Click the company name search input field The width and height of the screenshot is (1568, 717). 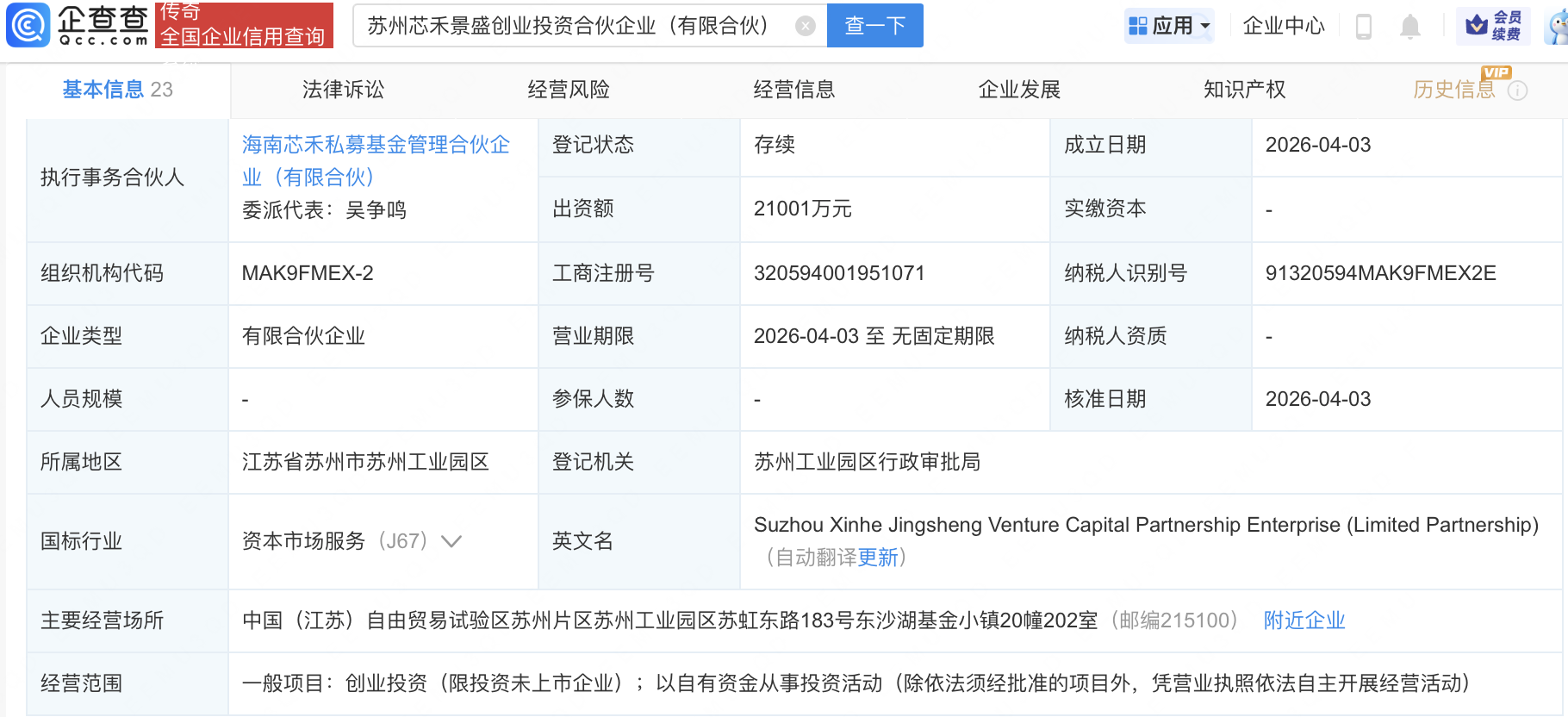573,26
